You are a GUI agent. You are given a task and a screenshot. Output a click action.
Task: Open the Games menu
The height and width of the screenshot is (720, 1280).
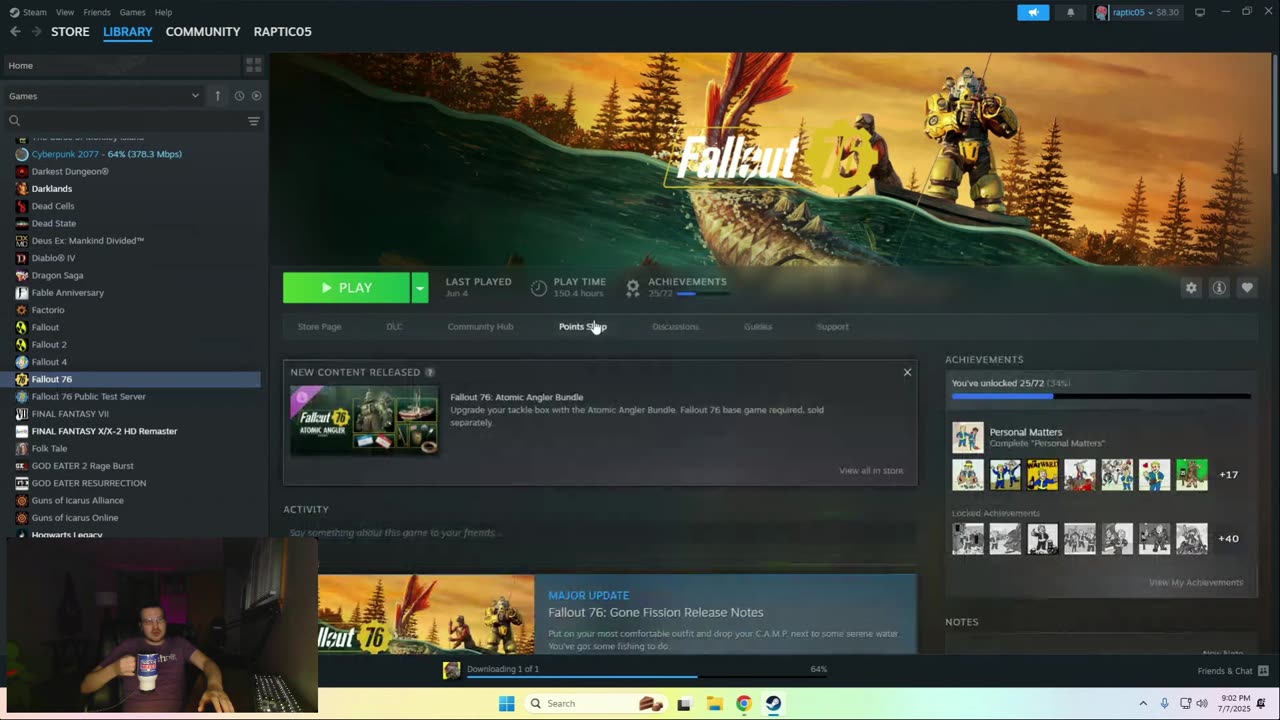(x=132, y=12)
